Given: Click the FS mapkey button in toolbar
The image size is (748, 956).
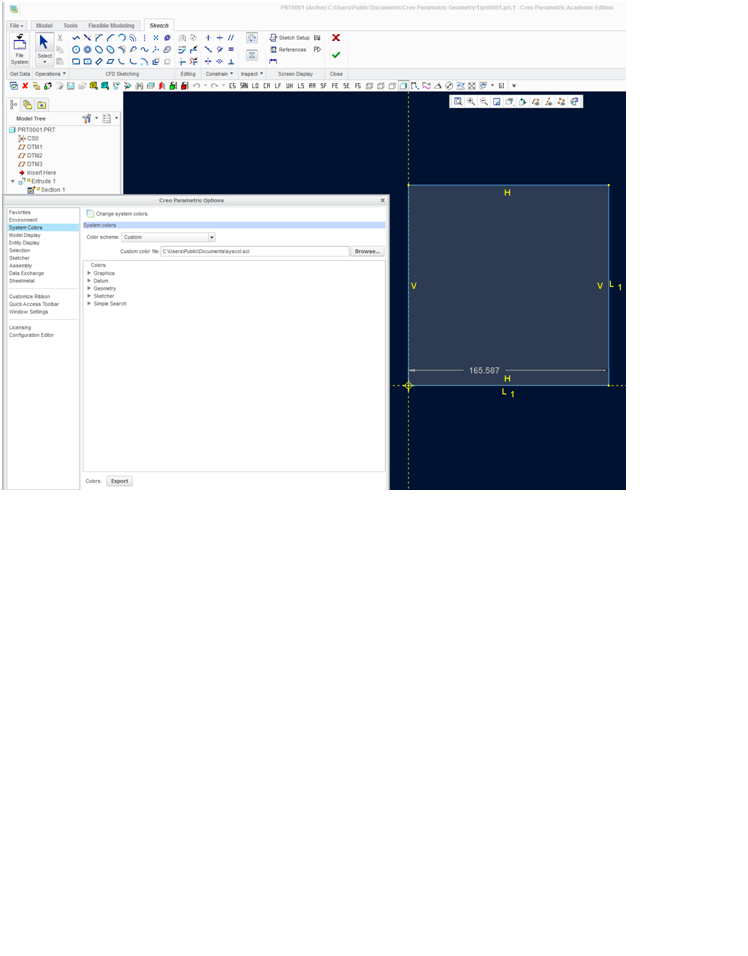Looking at the screenshot, I should point(358,86).
